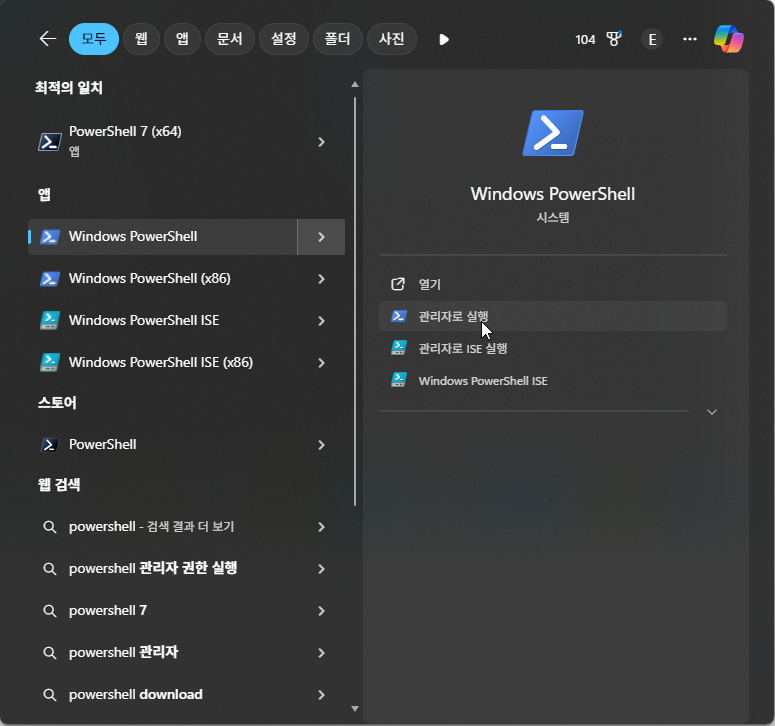Choose 관리자로 실행 to run as administrator
Viewport: 775px width, 726px height.
point(553,316)
